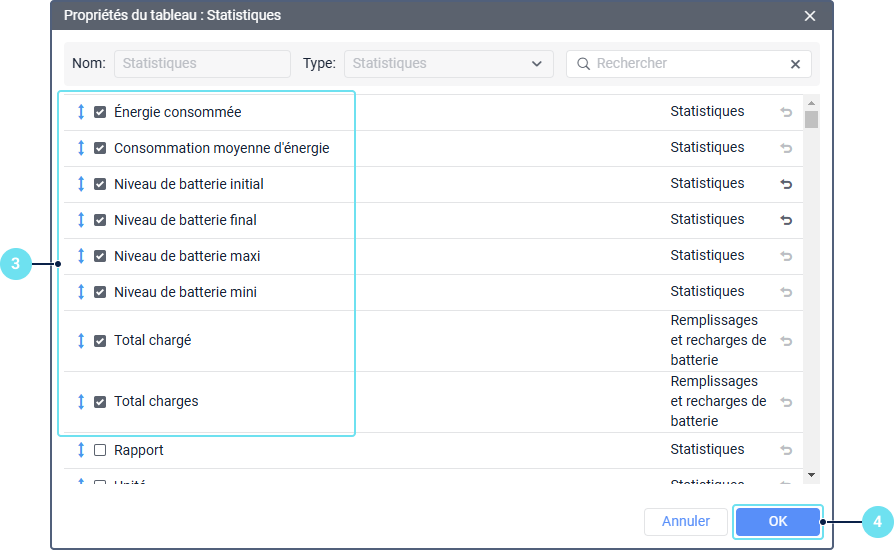
Task: Click the reorder handle for Niveau de batterie maxi
Action: [x=81, y=256]
